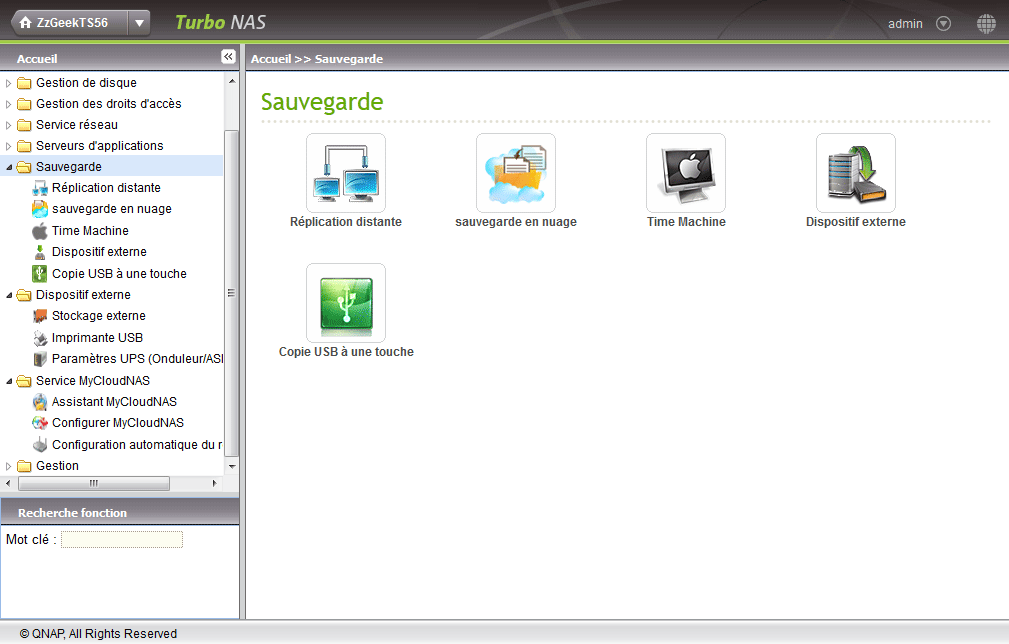
Task: Select Réplication distante in the tree
Action: (x=106, y=188)
